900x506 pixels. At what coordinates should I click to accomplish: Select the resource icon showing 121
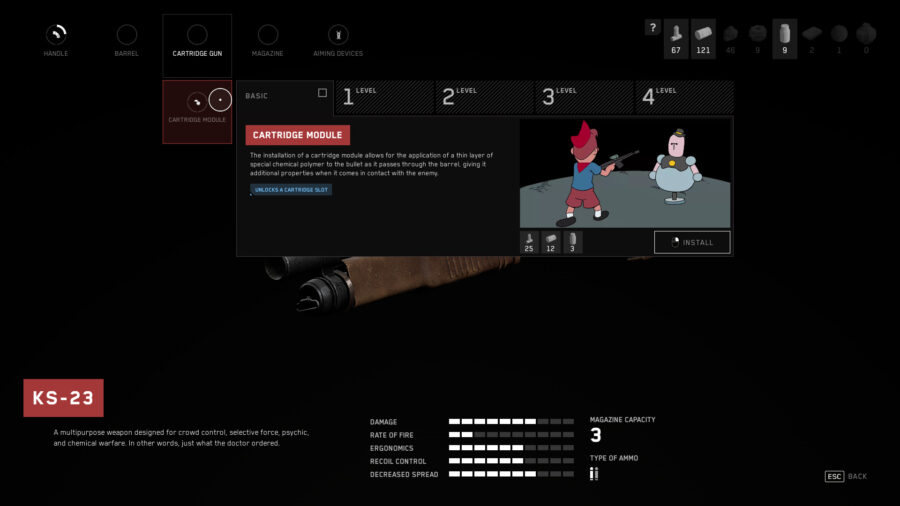(x=703, y=39)
